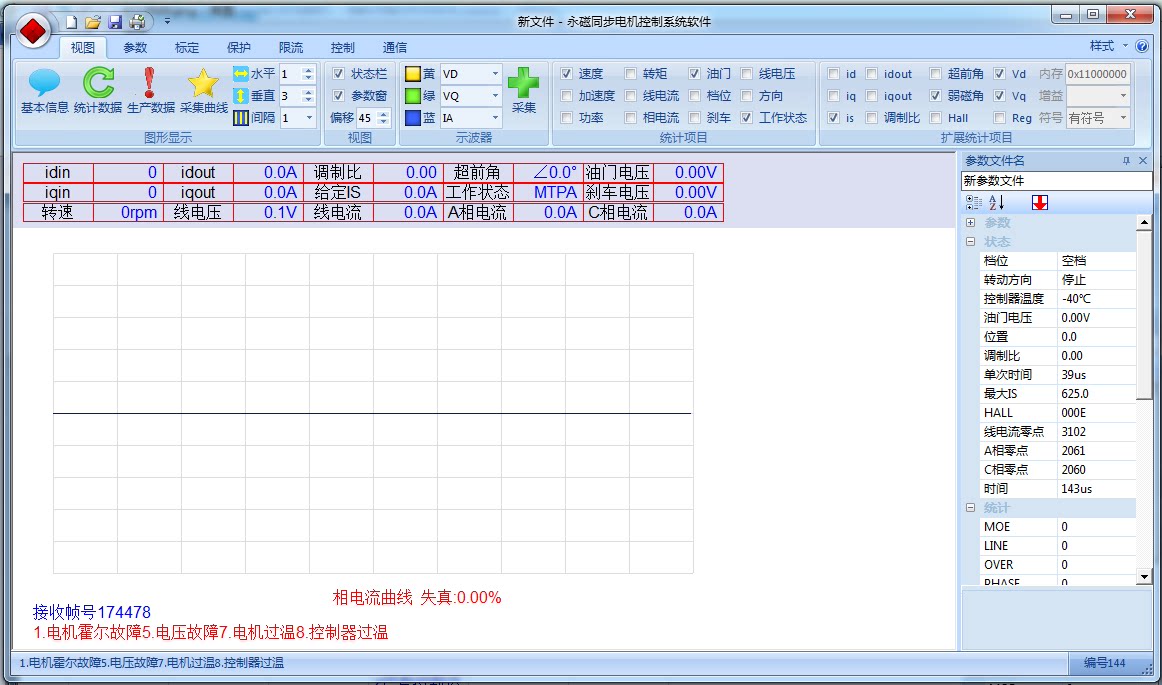
Task: Open 基本信息 basic info
Action: point(44,91)
